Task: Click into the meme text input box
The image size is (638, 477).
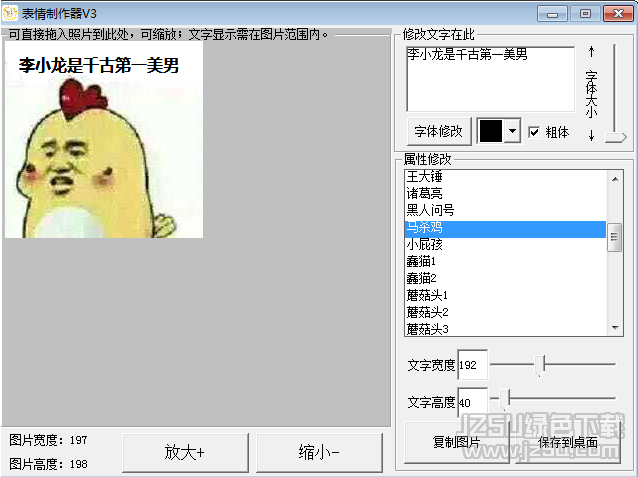Action: [491, 79]
